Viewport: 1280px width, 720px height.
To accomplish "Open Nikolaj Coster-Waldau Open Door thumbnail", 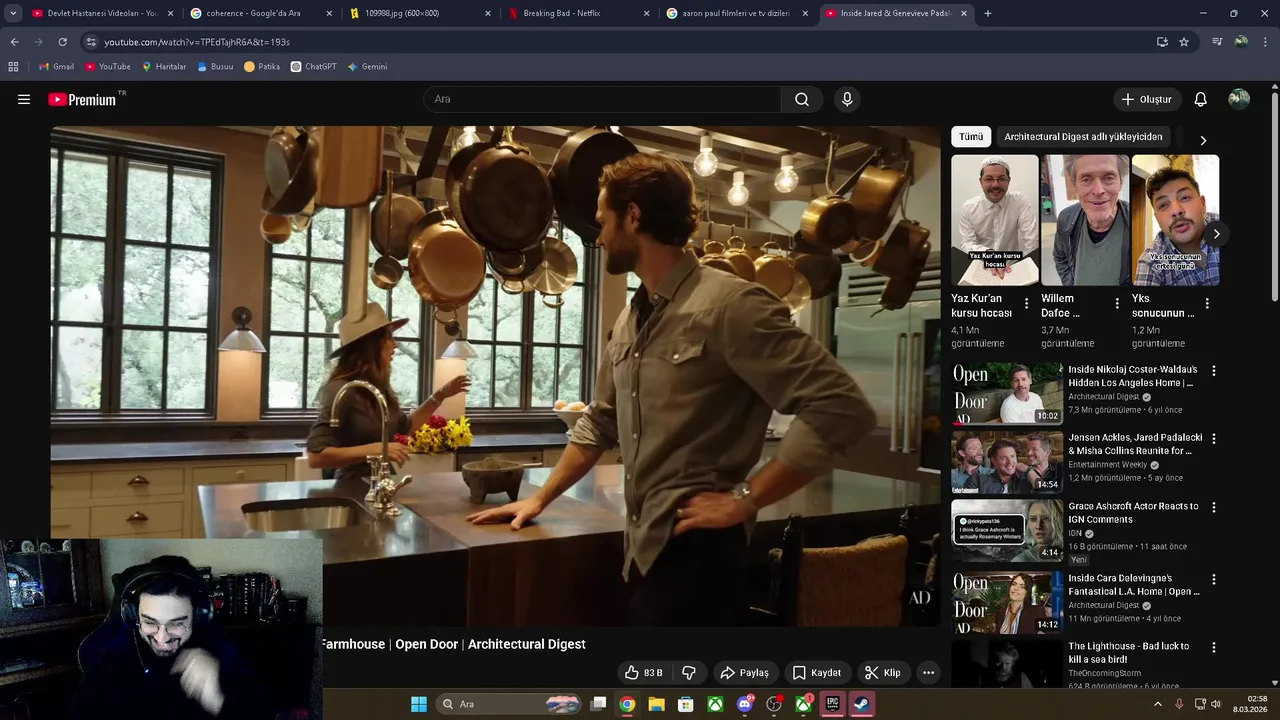I will pos(1006,393).
